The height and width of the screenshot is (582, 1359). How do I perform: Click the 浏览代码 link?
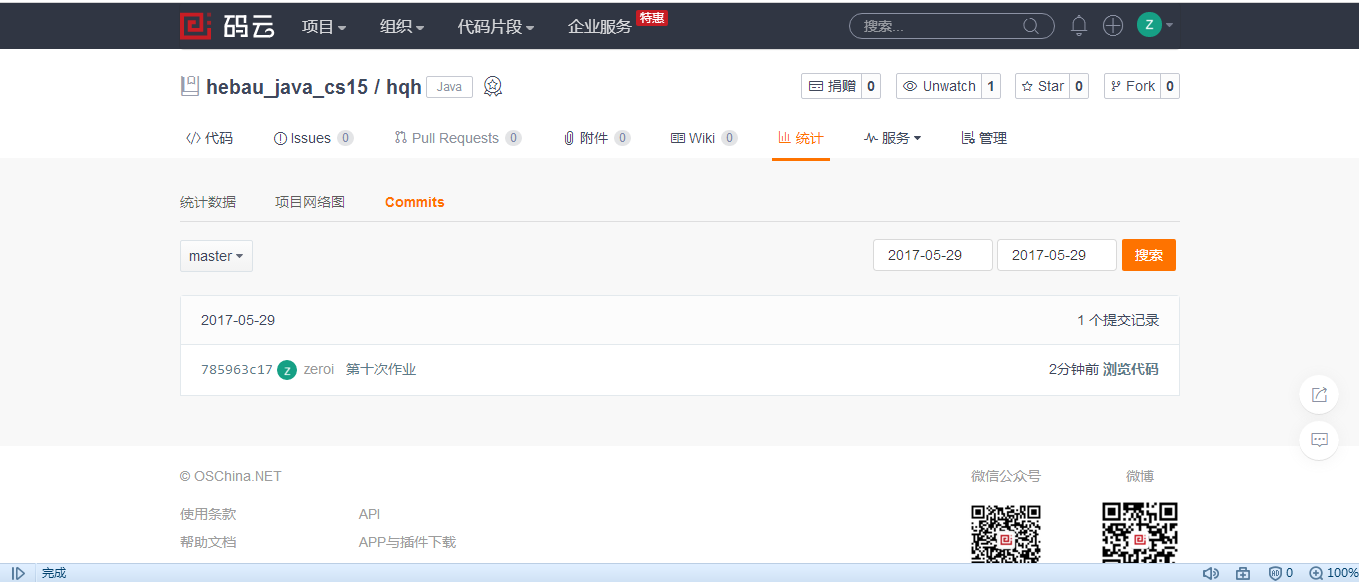pos(1131,369)
